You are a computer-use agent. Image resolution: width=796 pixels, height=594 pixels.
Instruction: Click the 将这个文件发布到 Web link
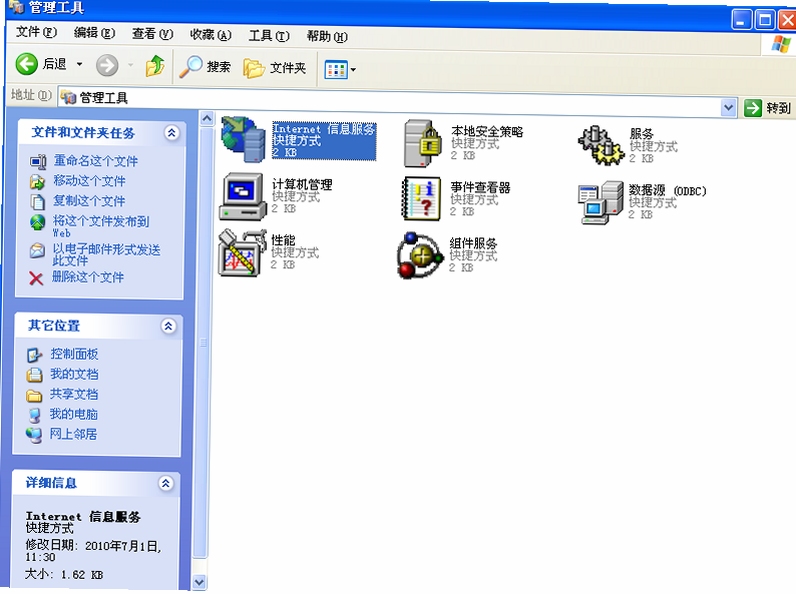pos(101,226)
